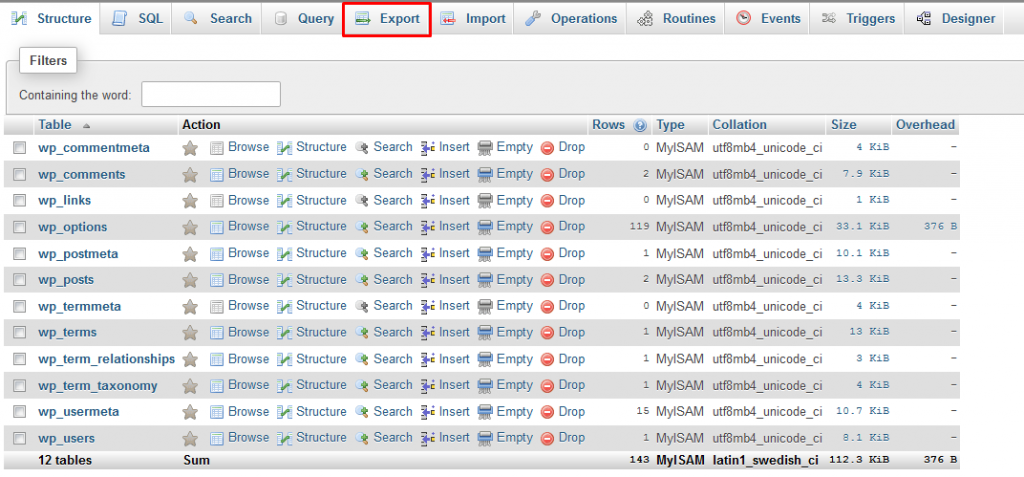
Task: Click the 'latin1_swedish_ci' summary collation
Action: [765, 461]
